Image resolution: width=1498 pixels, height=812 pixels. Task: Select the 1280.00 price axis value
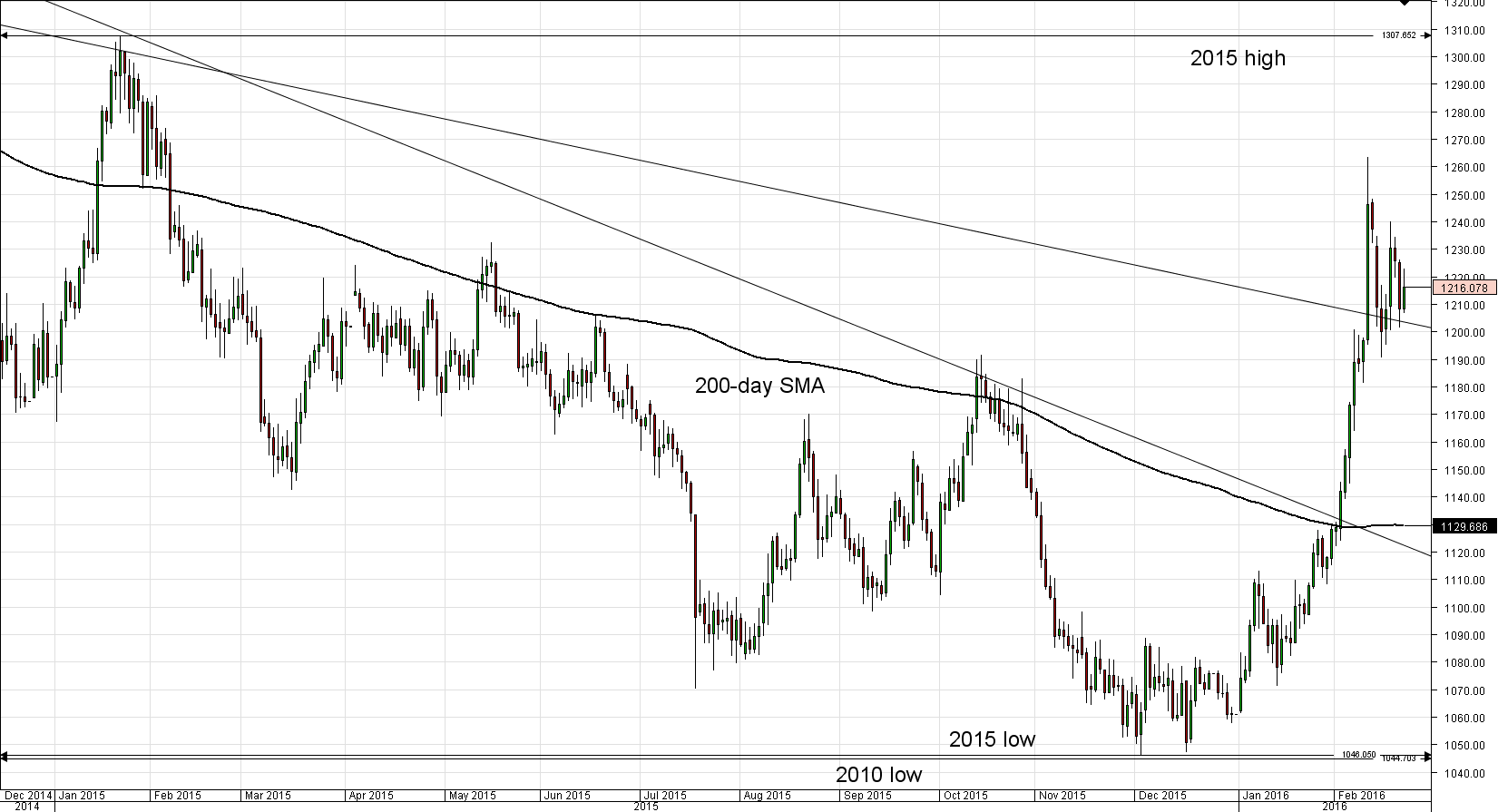tap(1466, 113)
